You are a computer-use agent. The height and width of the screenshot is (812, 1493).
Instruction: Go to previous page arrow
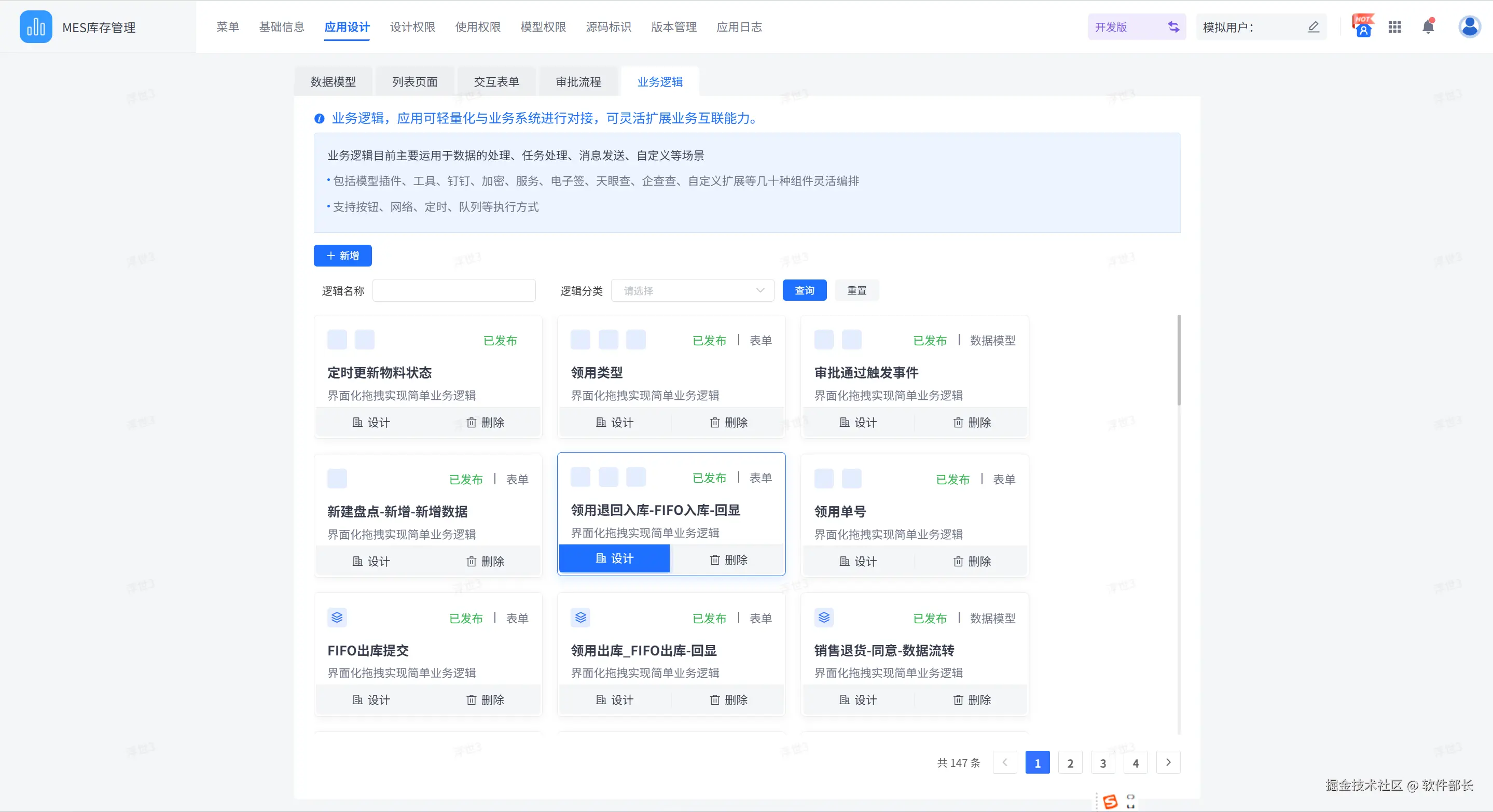click(x=1004, y=762)
